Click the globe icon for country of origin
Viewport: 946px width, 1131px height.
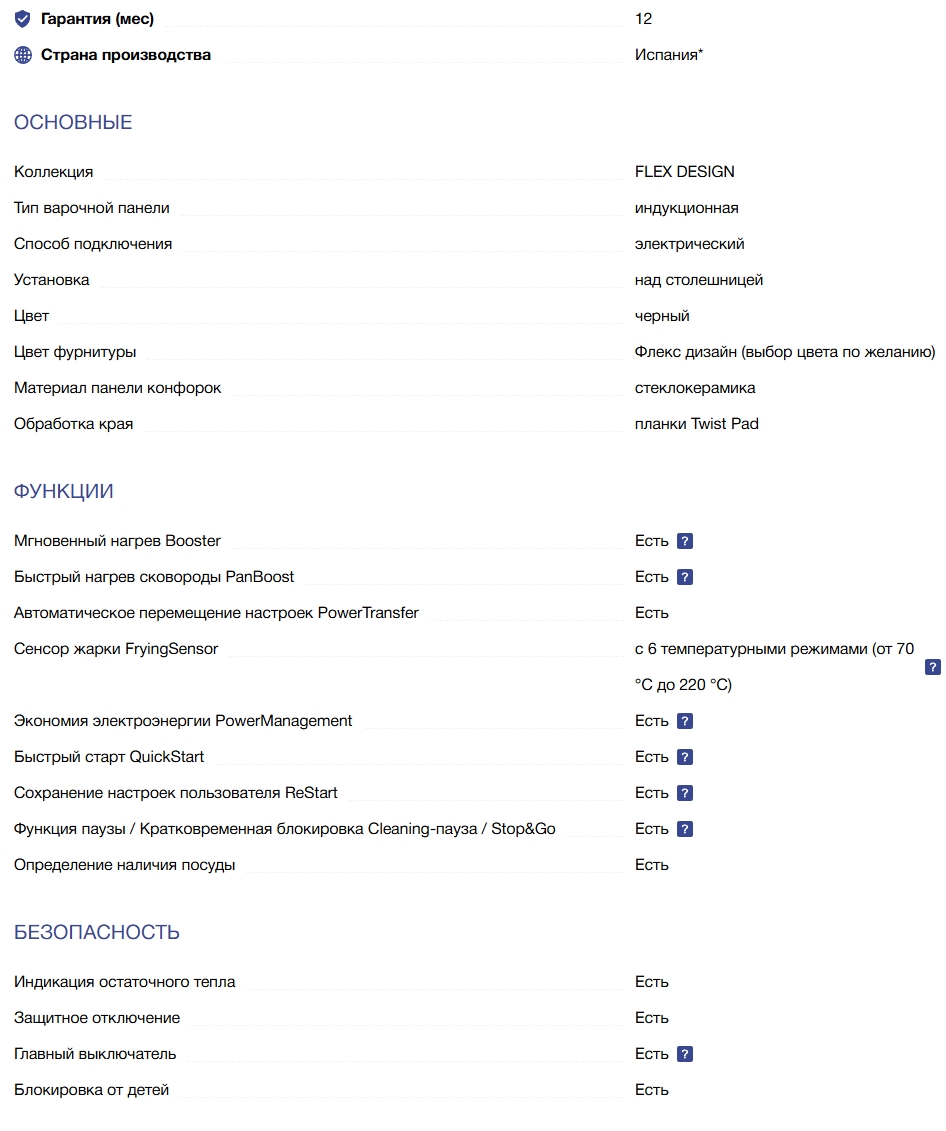tap(23, 55)
